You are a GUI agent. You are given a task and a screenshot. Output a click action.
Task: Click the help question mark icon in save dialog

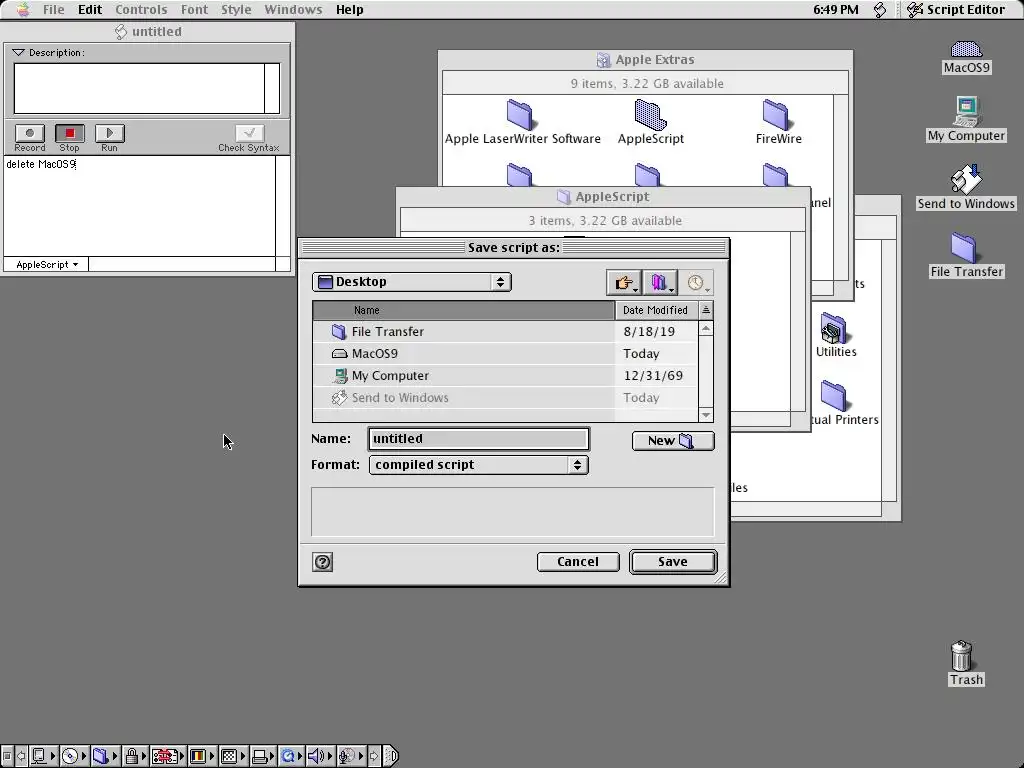(323, 562)
